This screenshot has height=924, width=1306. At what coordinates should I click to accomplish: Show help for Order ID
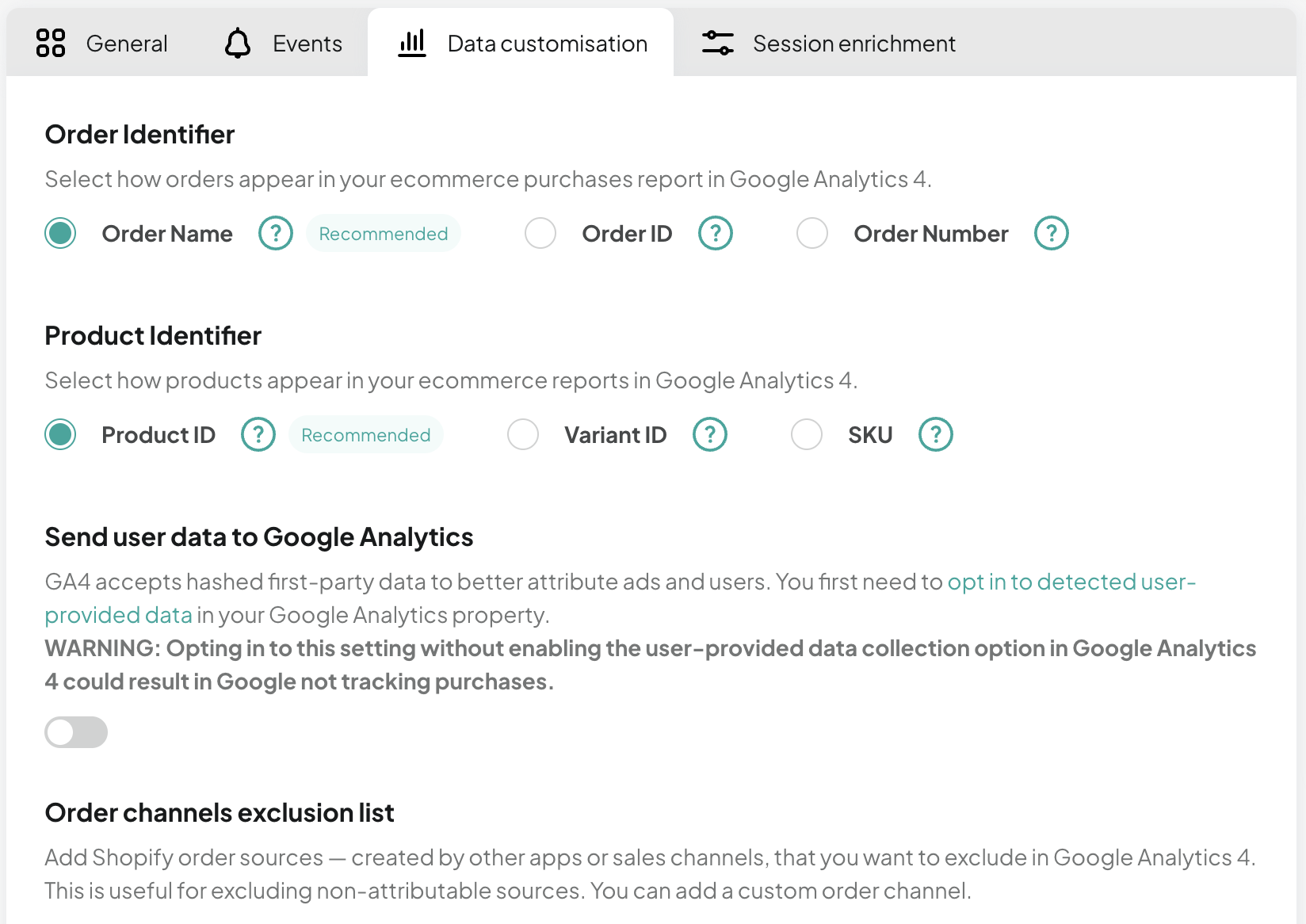[x=716, y=233]
